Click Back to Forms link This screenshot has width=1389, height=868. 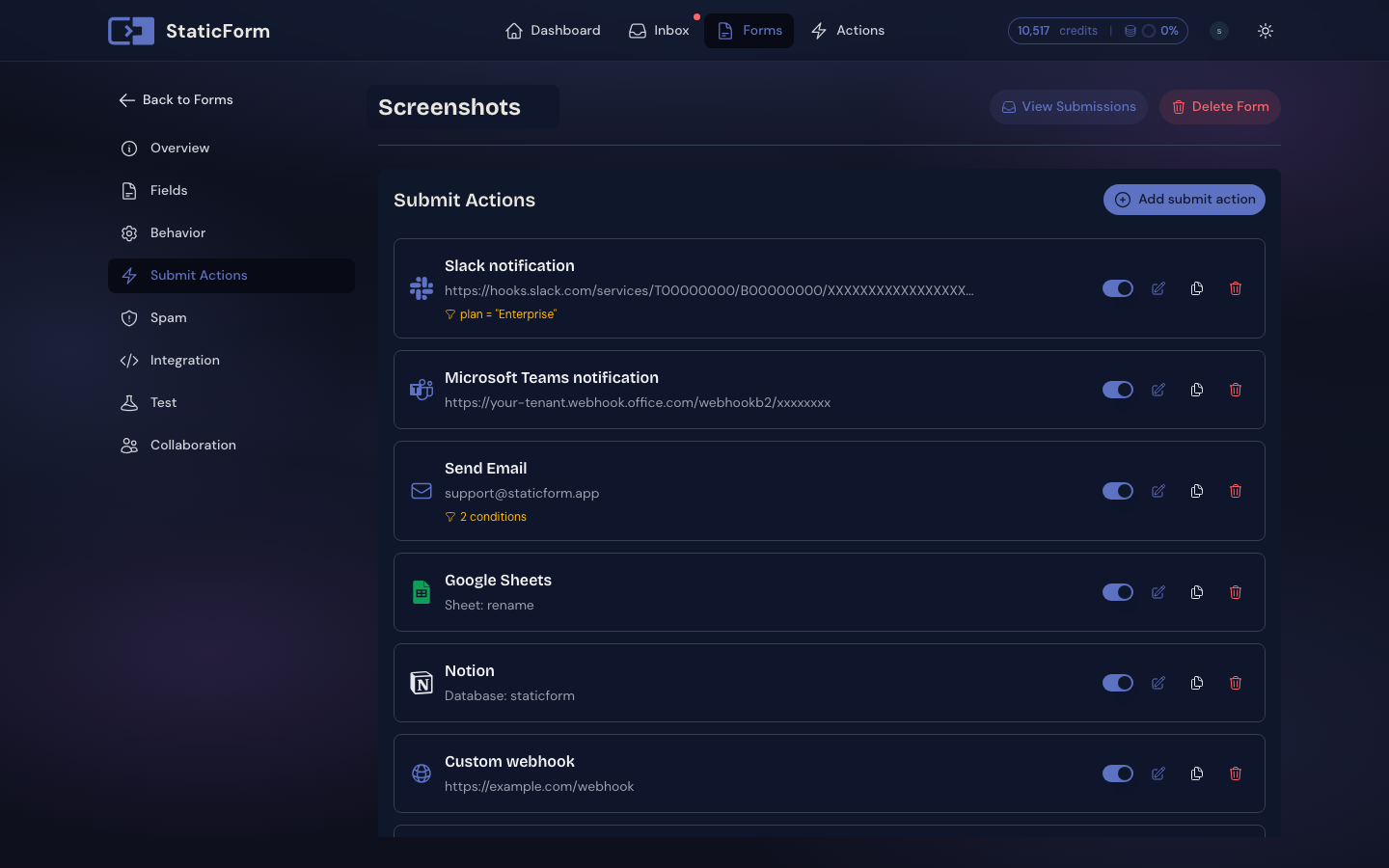[176, 100]
